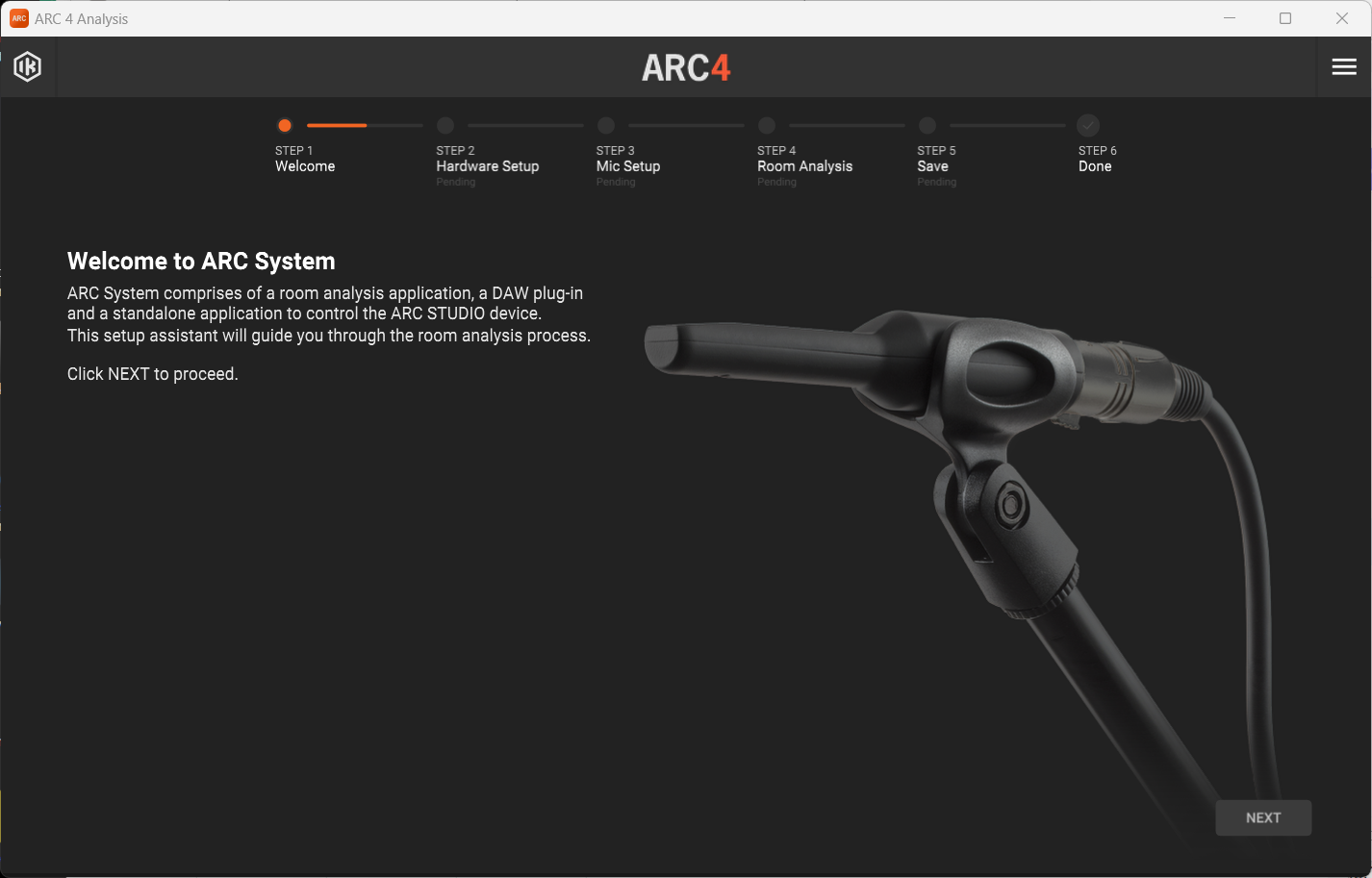Click the 'ARC 4 Analysis' window title
Viewport: 1372px width, 878px height.
coord(82,18)
